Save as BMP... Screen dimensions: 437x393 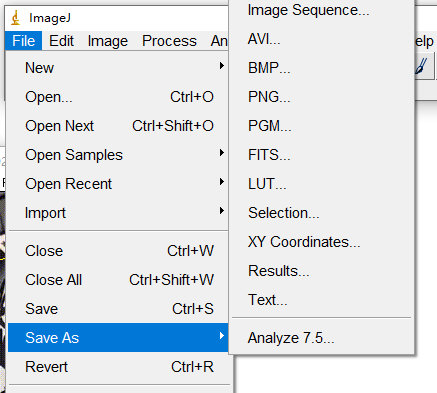322,68
